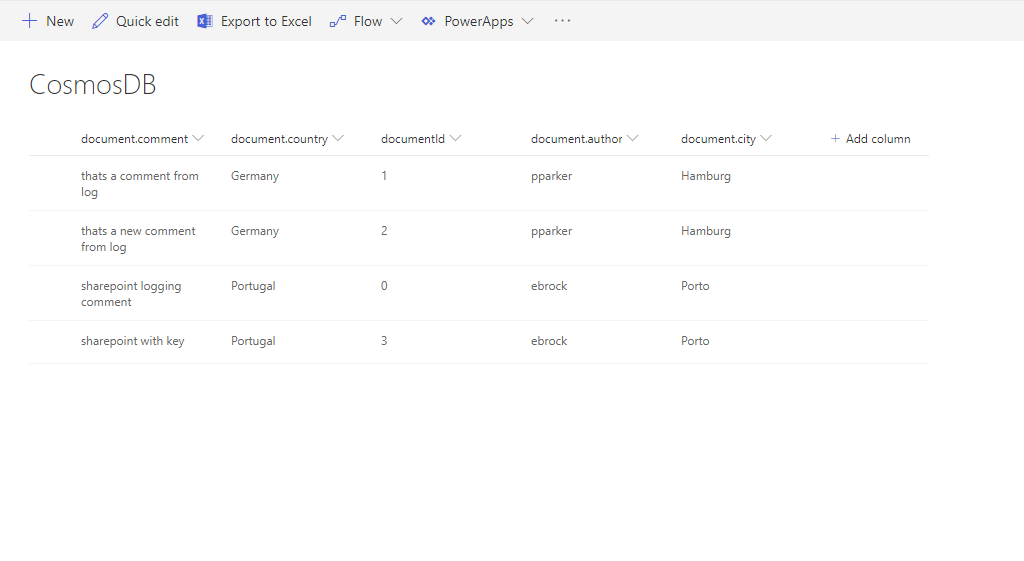Open the document.comment column dropdown

[198, 139]
